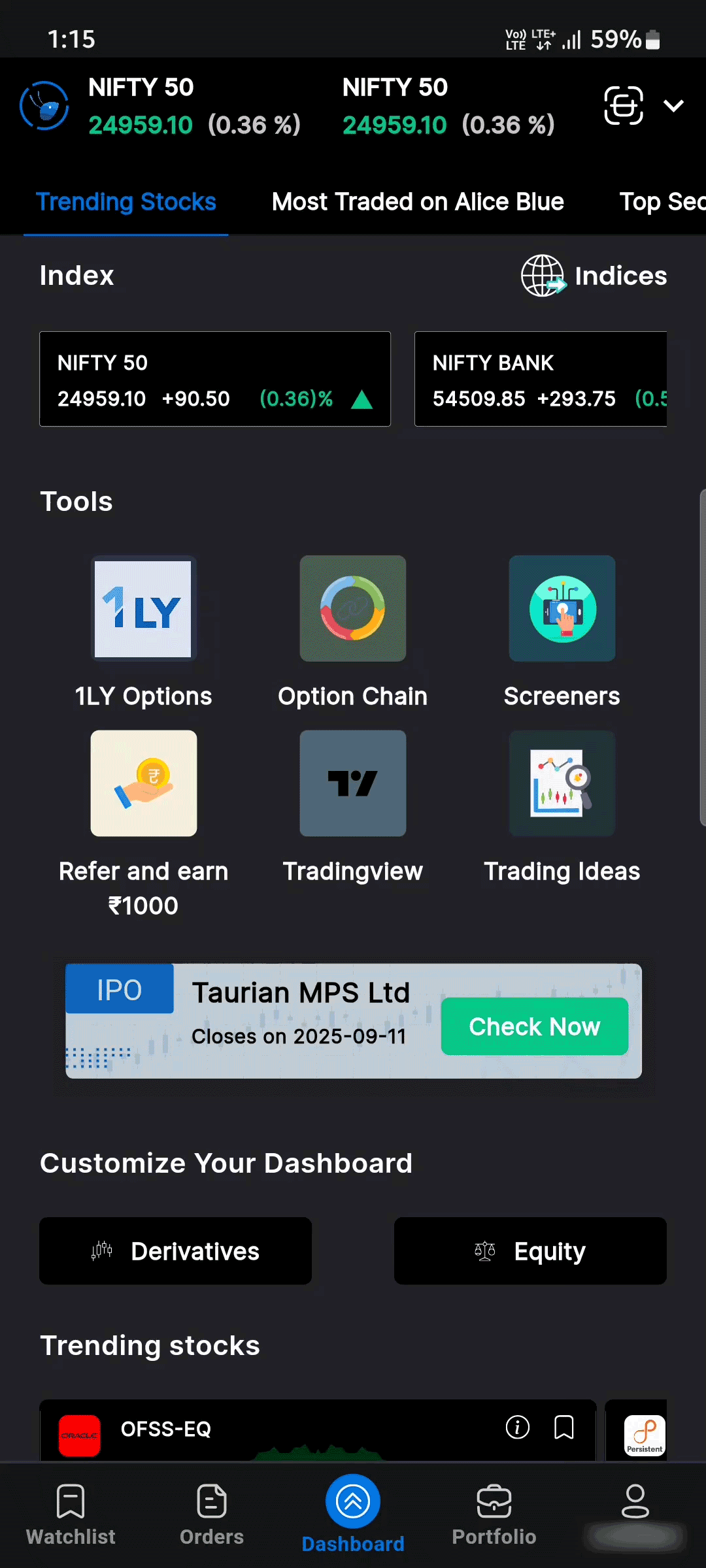Toggle the Derivatives dashboard option
The width and height of the screenshot is (706, 1568).
[175, 1251]
